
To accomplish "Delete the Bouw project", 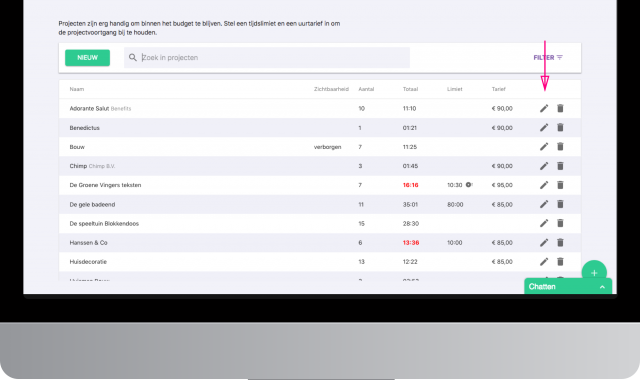I will (560, 147).
